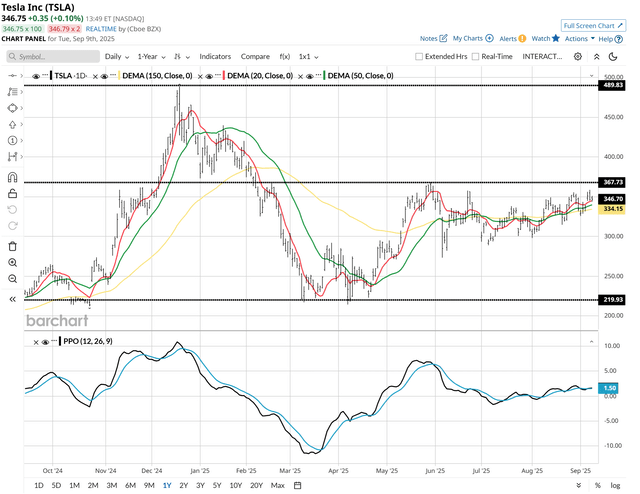Open the measure tools icon
The width and height of the screenshot is (640, 494).
click(x=12, y=156)
